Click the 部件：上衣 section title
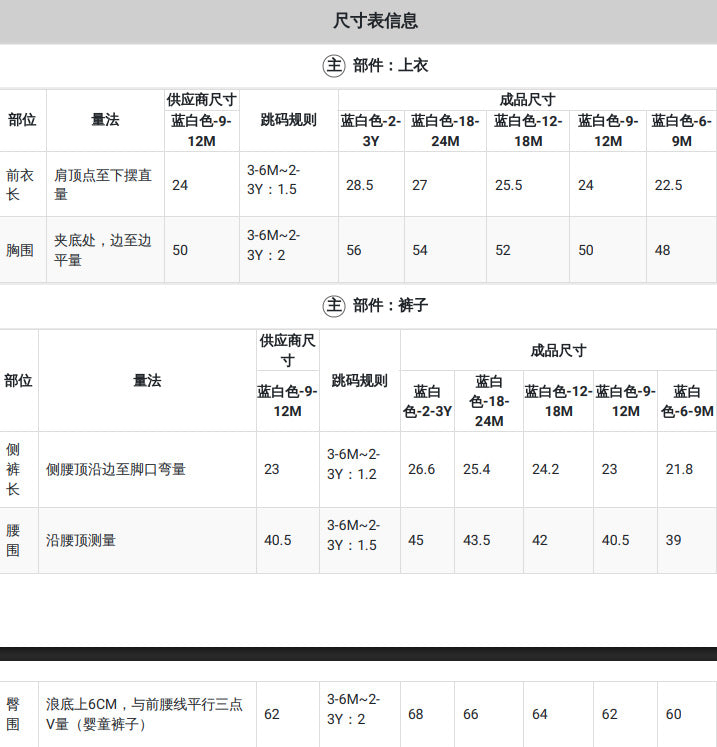 click(390, 66)
